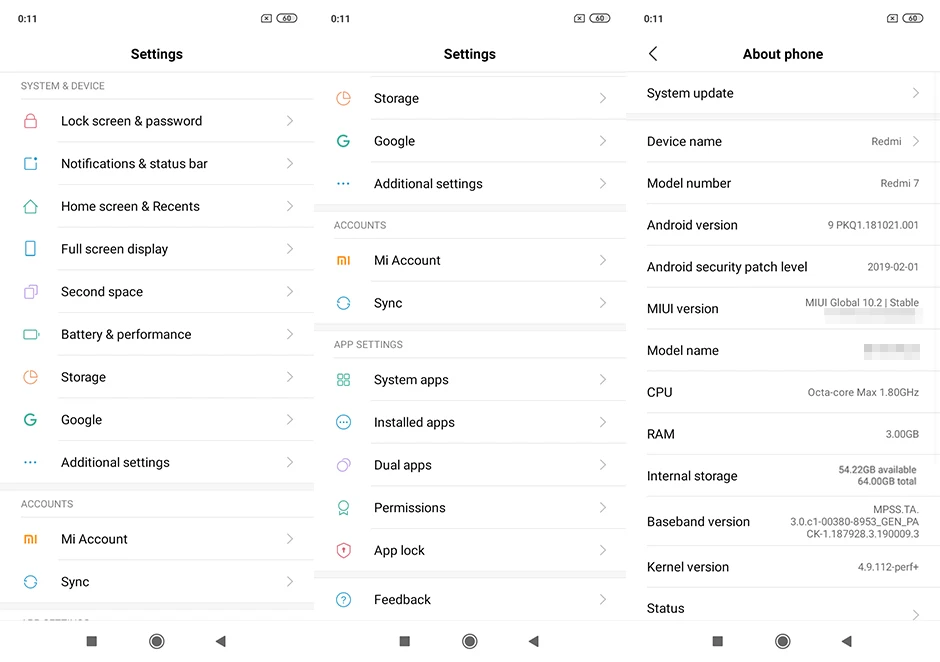
Task: Click the chevron next to Device name
Action: tap(915, 141)
